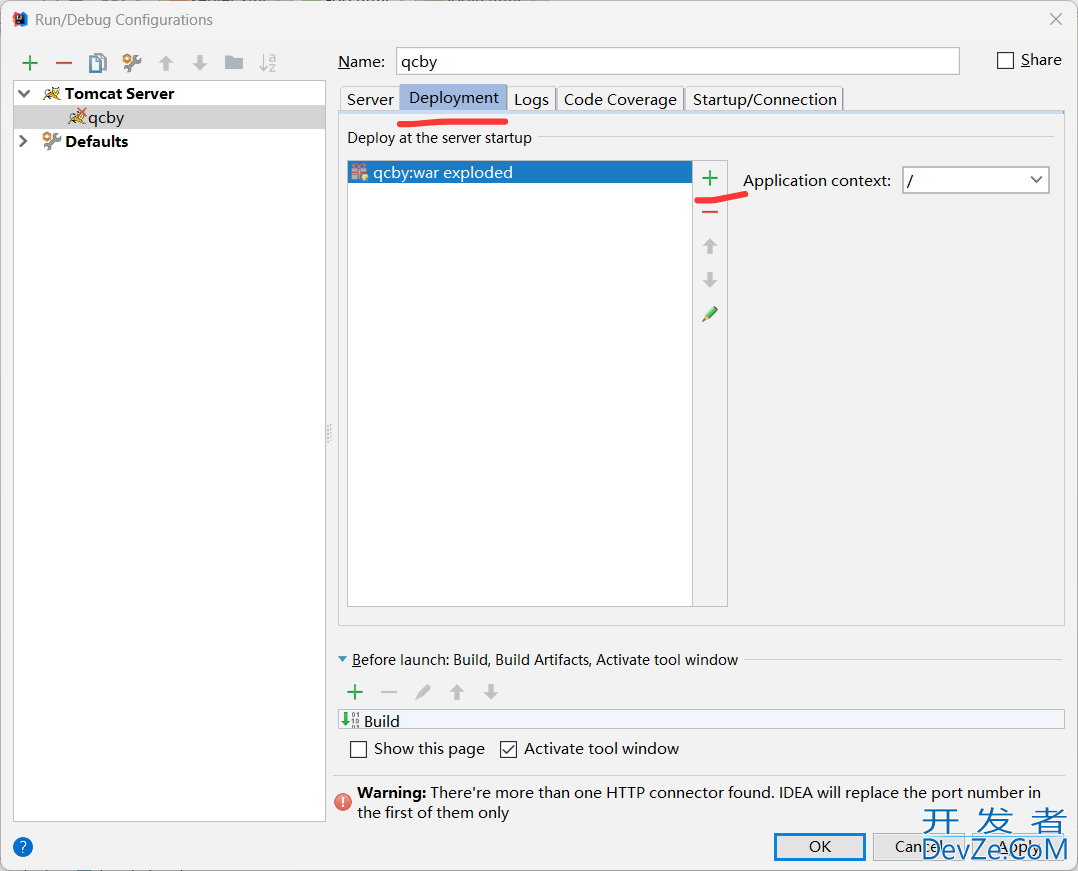Close the Run/Debug Configurations dialog
The image size is (1078, 871).
point(1056,19)
